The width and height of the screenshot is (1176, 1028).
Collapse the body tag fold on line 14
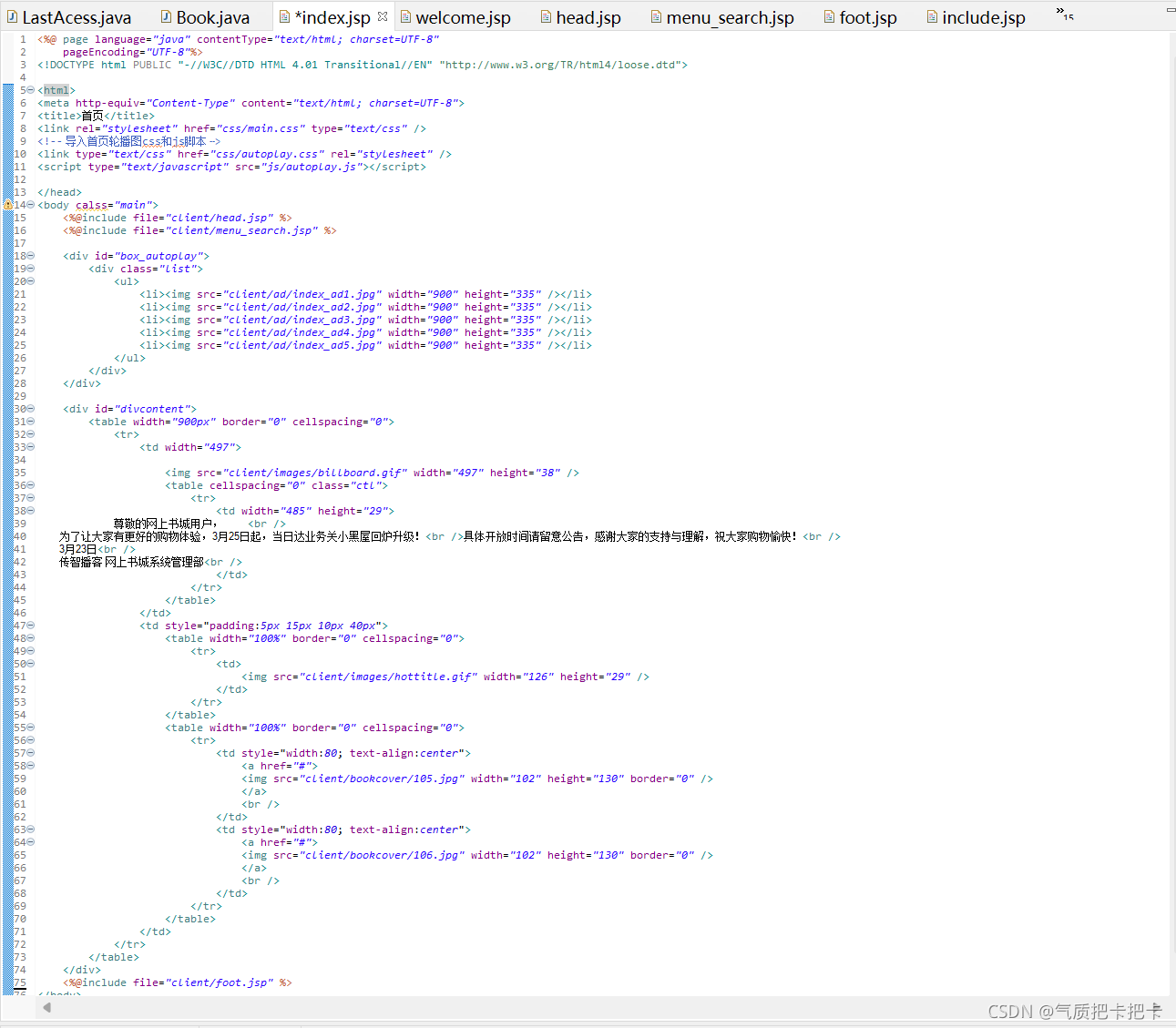coord(31,205)
